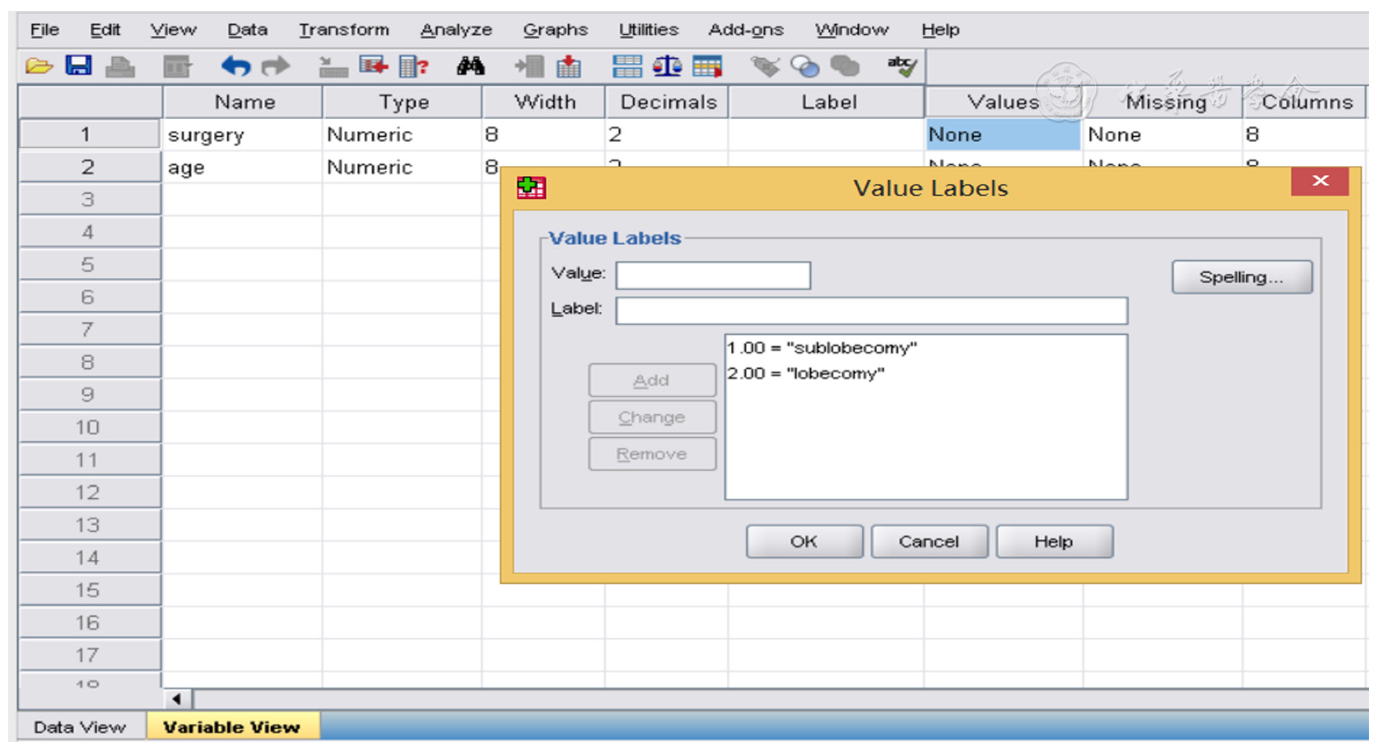Click the Variables icon with question mark
This screenshot has width=1377, height=747.
coord(413,67)
